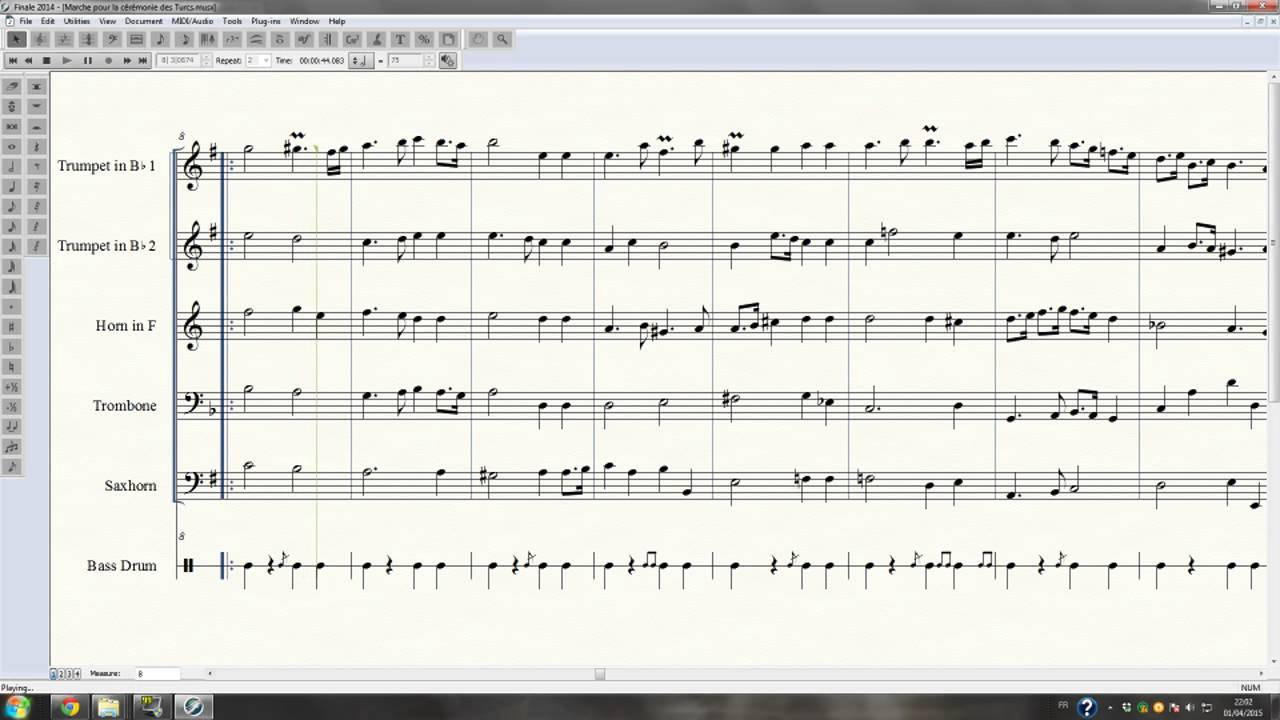Start recording with Record button
1280x720 pixels.
(108, 61)
